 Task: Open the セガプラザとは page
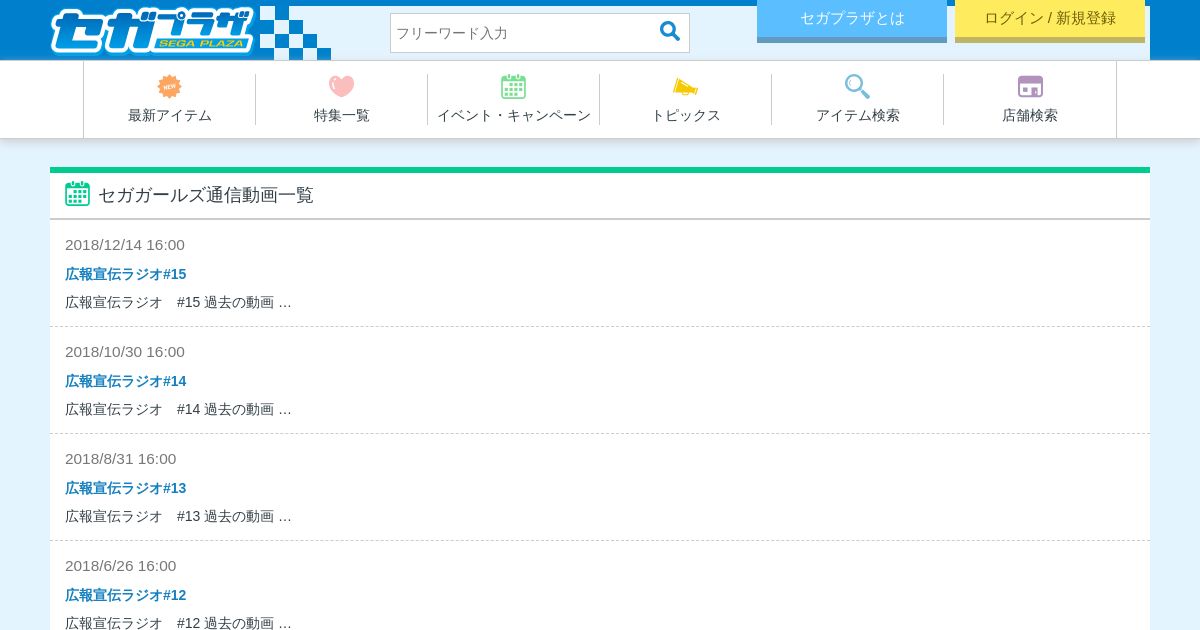[x=852, y=19]
